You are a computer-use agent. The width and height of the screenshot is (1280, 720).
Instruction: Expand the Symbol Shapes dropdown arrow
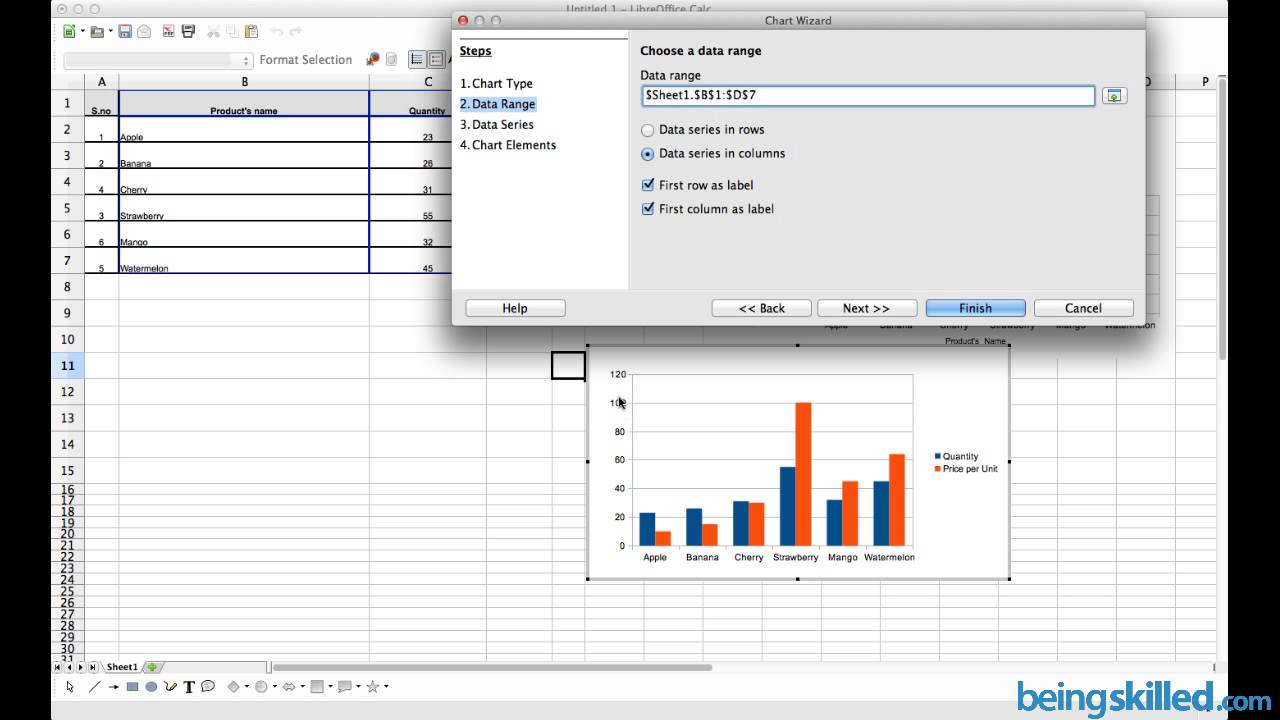[x=275, y=686]
